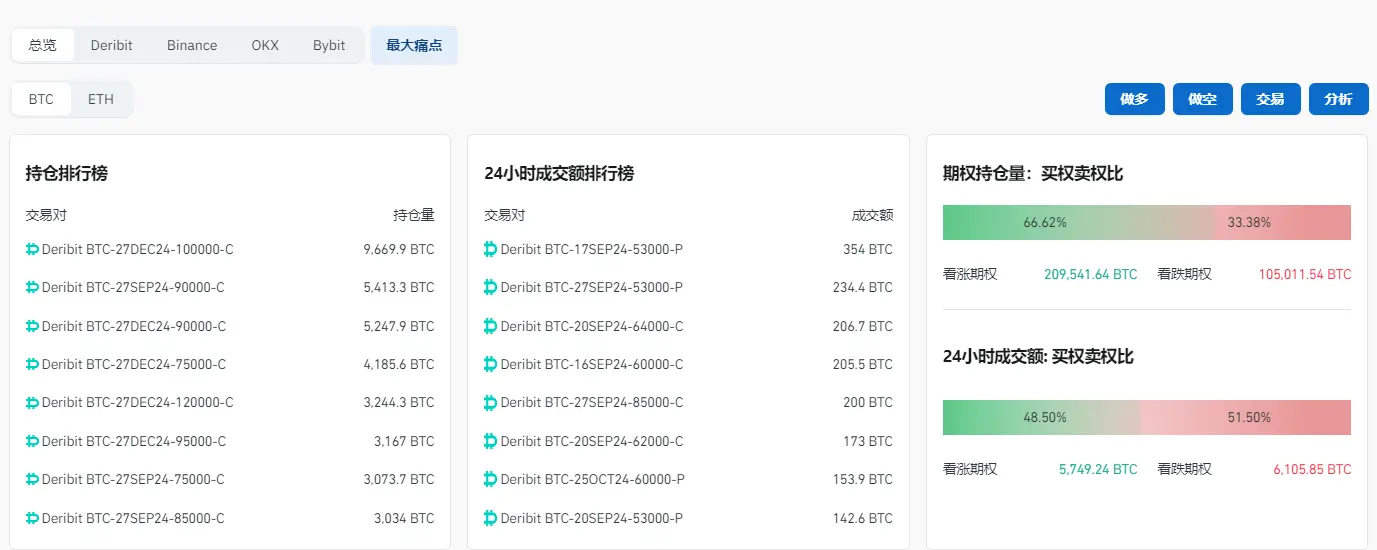
Task: Open Deribit BTC-27DEC24-95000-C pair link
Action: click(134, 441)
